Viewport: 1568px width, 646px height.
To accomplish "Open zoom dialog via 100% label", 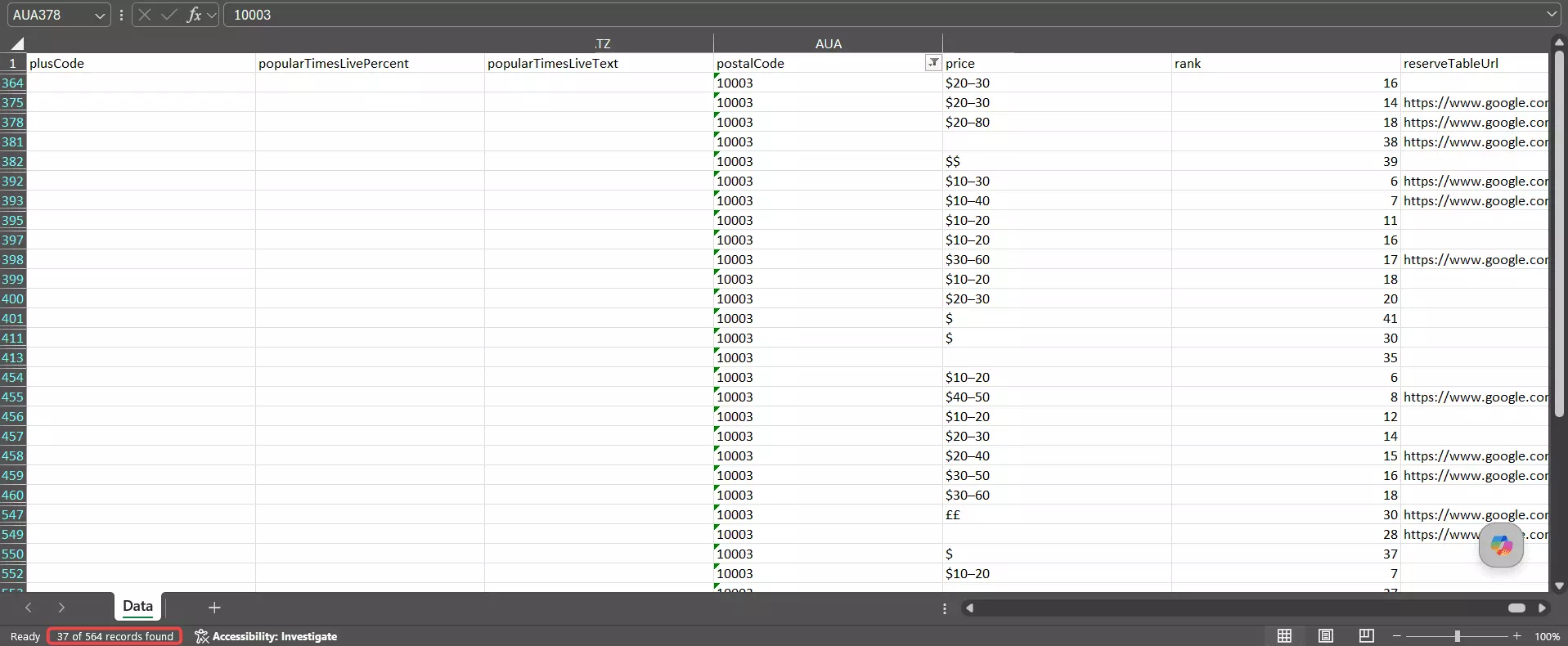I will (1547, 636).
